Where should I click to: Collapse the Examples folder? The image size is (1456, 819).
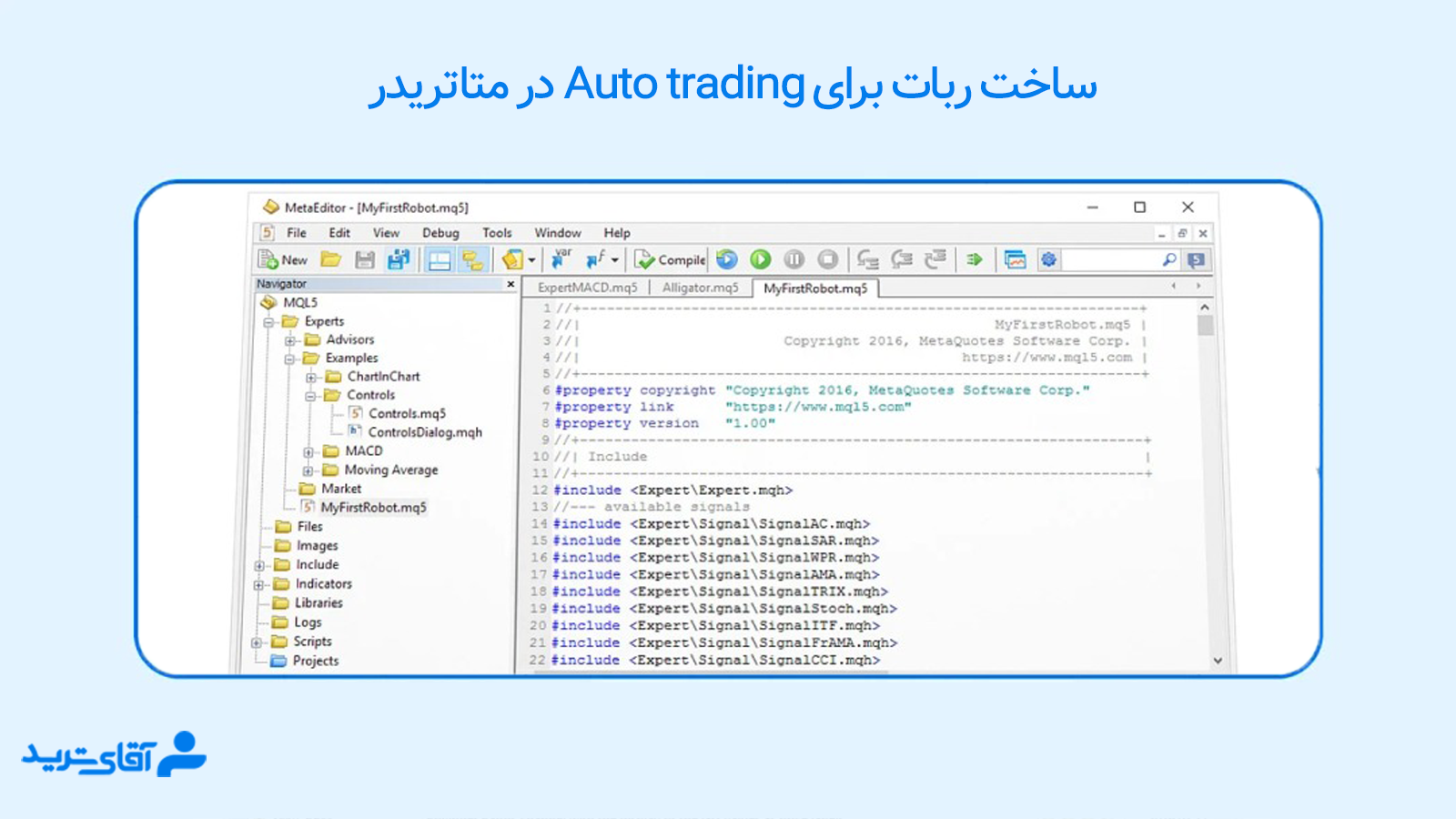tap(289, 359)
